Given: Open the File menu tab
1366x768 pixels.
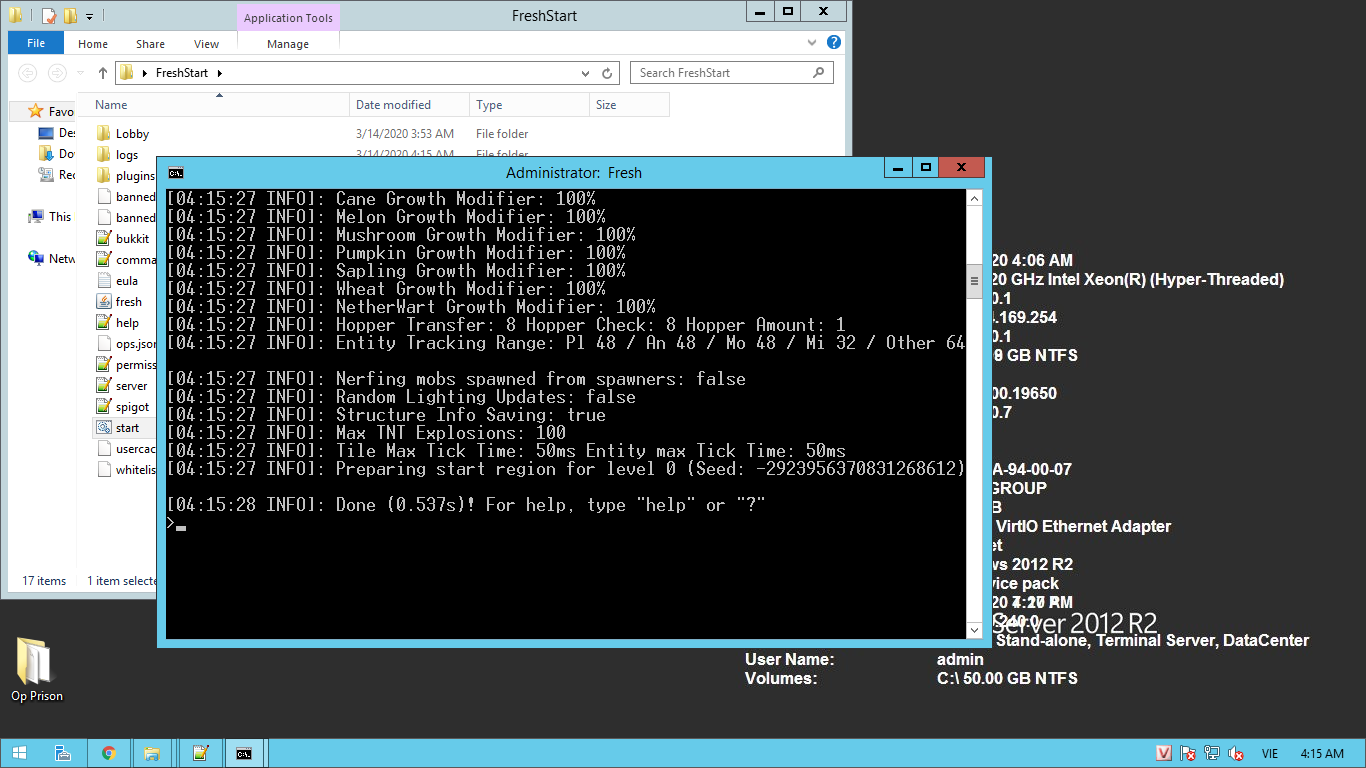Looking at the screenshot, I should pyautogui.click(x=36, y=43).
